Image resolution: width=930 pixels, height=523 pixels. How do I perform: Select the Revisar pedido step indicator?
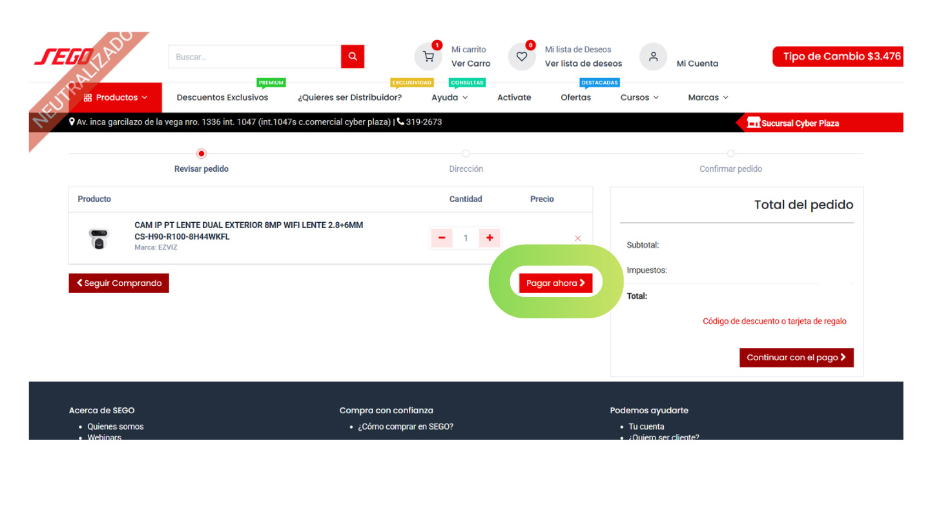(201, 154)
